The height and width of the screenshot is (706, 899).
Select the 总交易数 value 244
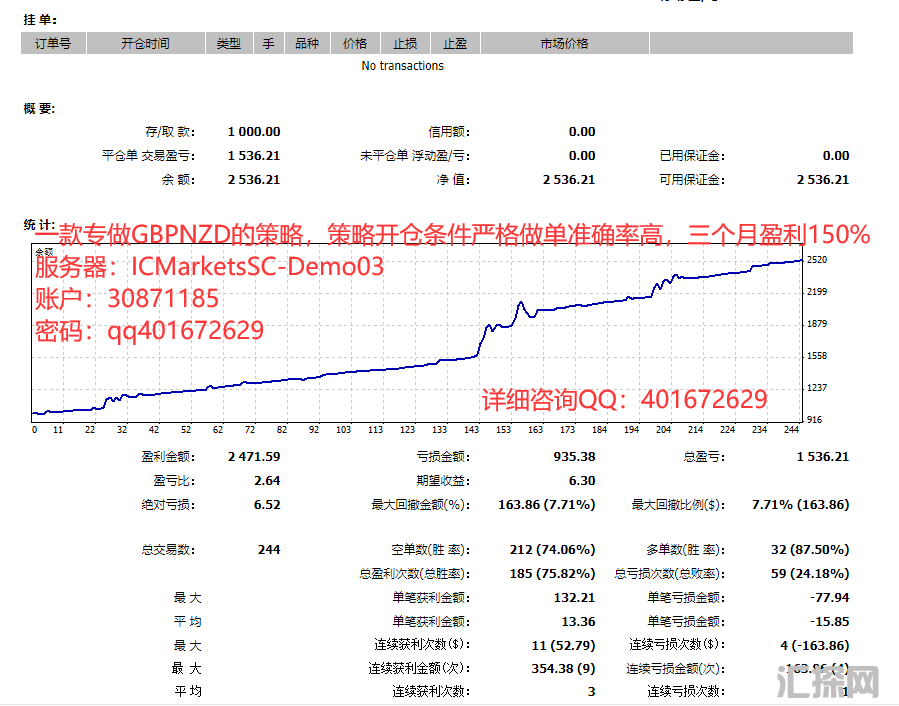click(x=269, y=549)
